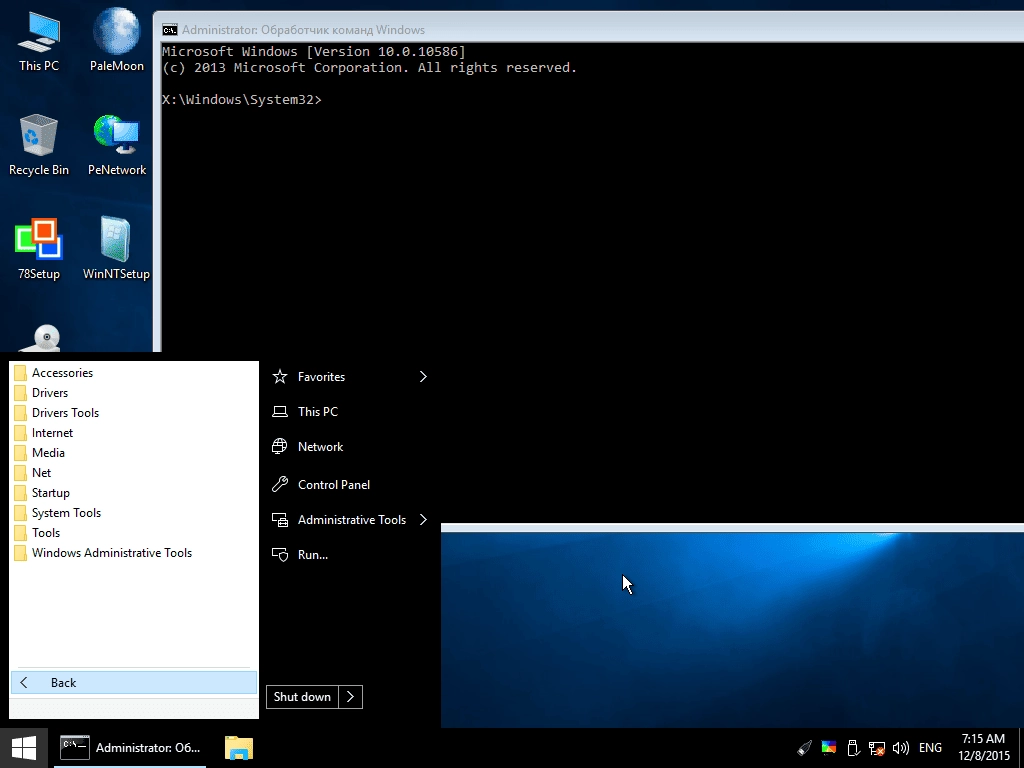
Task: Open File Explorer from the taskbar
Action: [x=238, y=748]
